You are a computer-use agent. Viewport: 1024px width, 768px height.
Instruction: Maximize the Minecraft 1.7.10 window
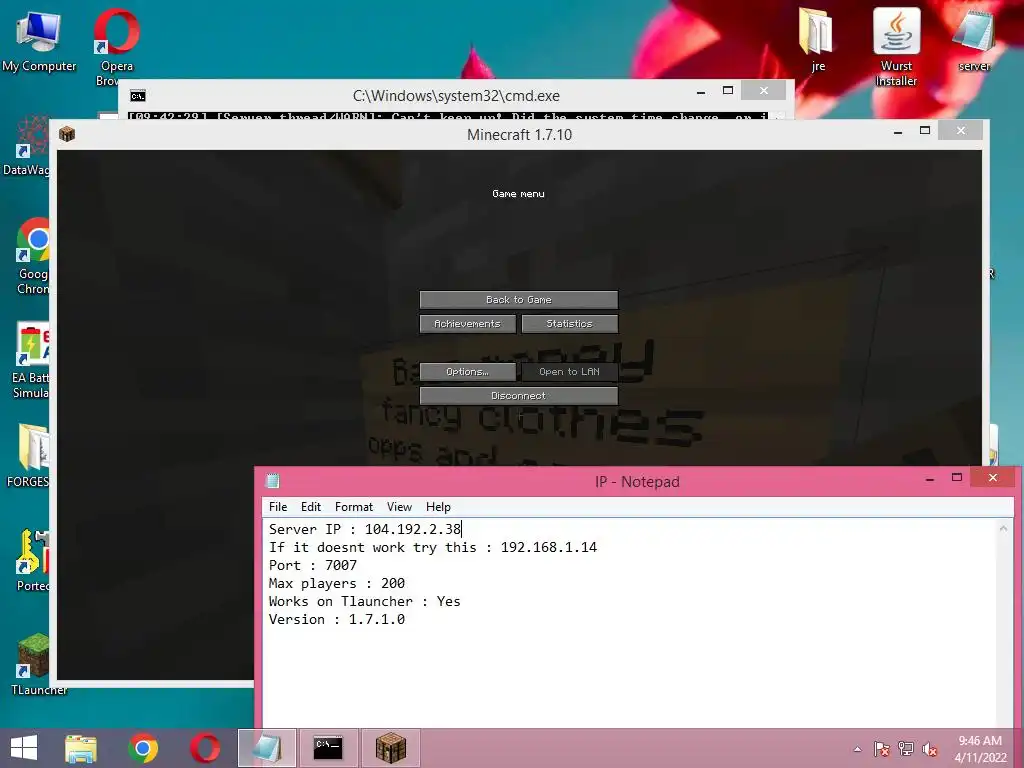point(925,131)
